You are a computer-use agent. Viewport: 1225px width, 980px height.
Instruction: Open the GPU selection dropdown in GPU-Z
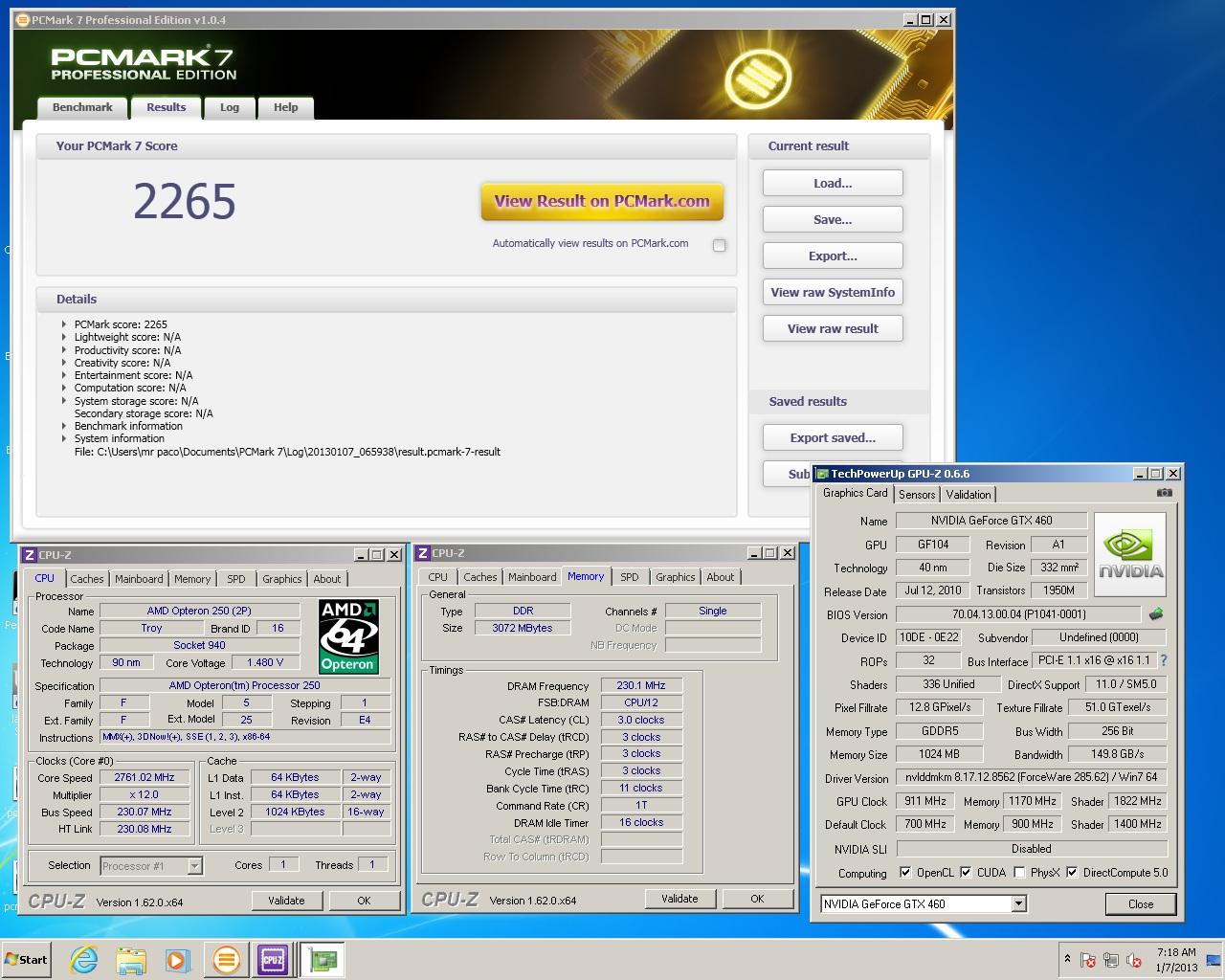click(1018, 903)
